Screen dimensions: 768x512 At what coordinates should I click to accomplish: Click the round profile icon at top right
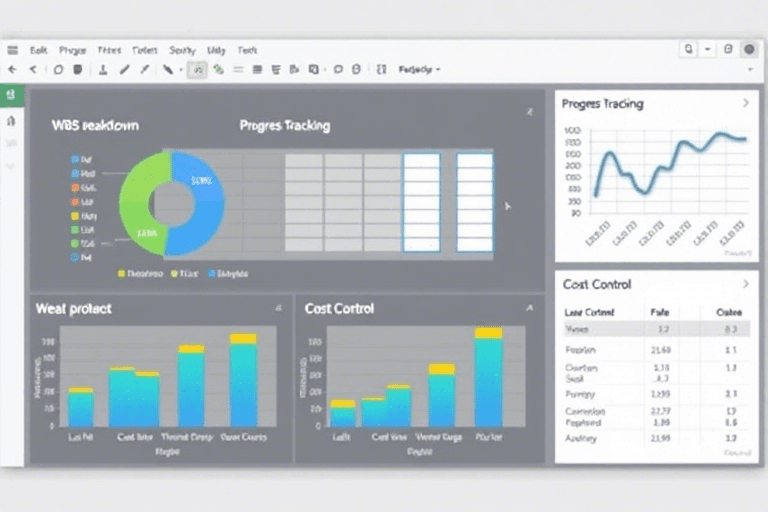[x=749, y=49]
